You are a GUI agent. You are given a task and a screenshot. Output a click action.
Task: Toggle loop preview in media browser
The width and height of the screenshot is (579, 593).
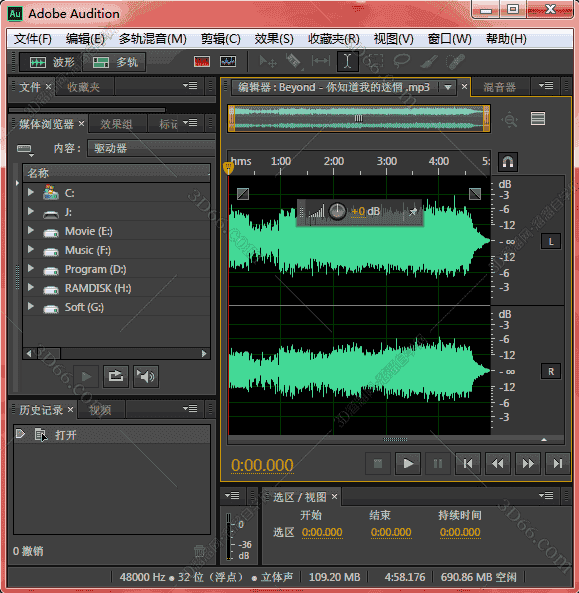(116, 377)
